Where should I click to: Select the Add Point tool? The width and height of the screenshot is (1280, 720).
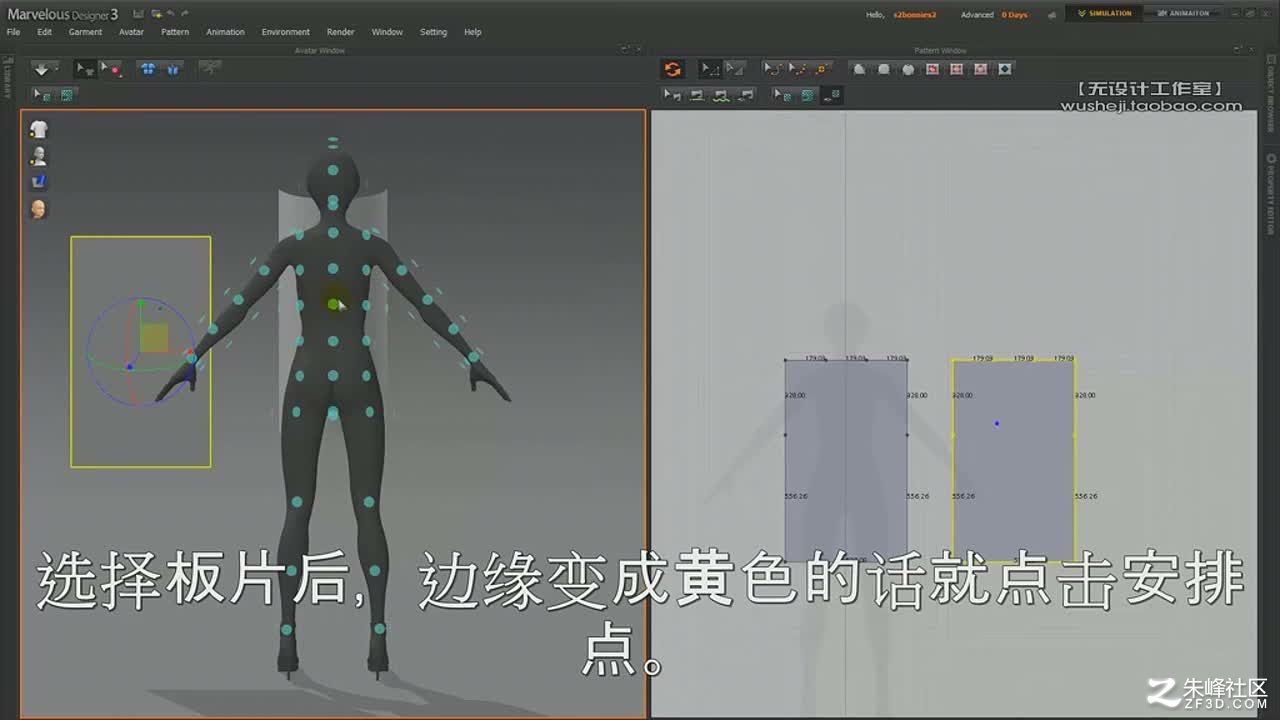click(x=821, y=69)
